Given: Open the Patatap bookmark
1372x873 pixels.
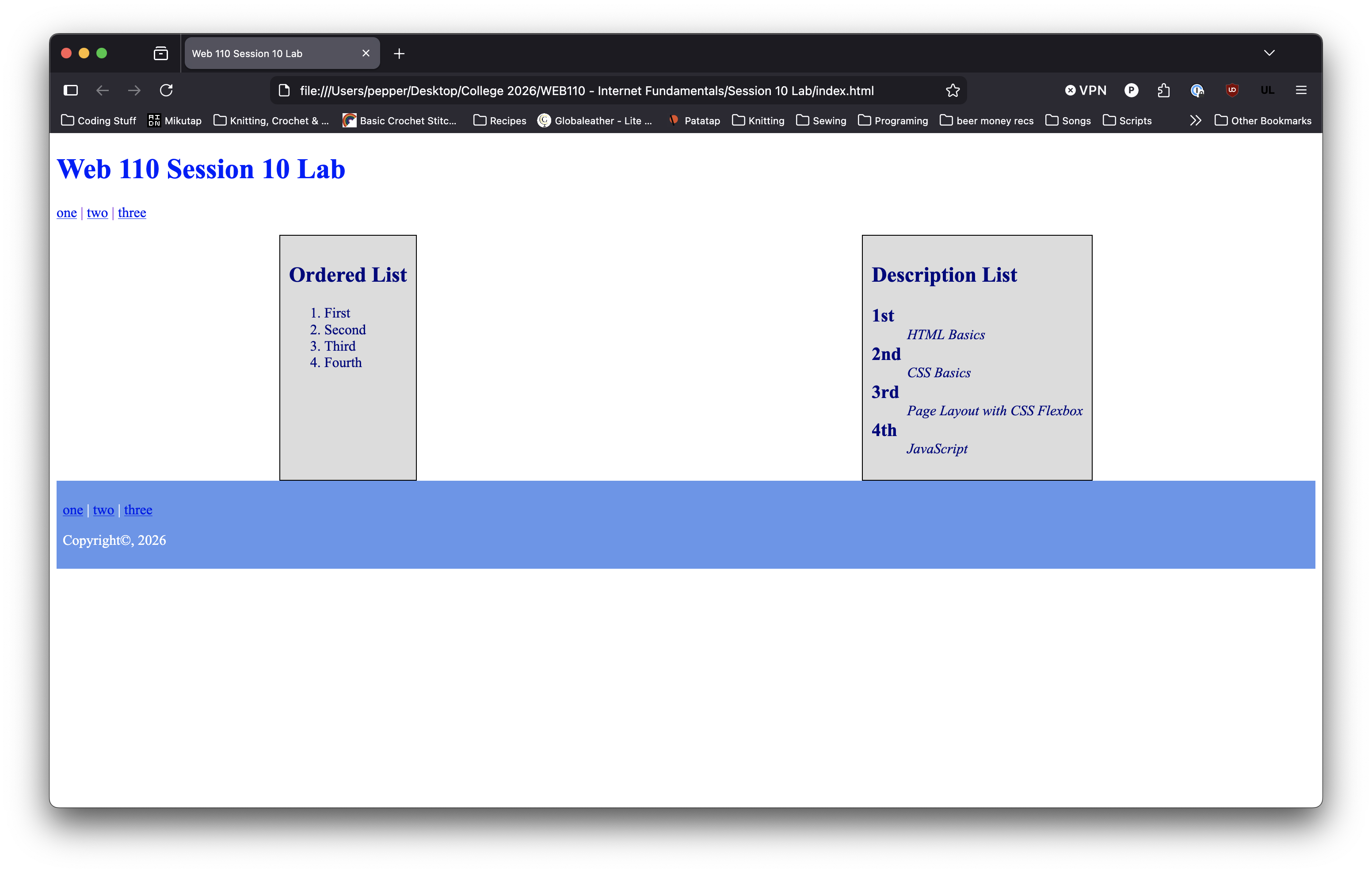Looking at the screenshot, I should pos(694,120).
